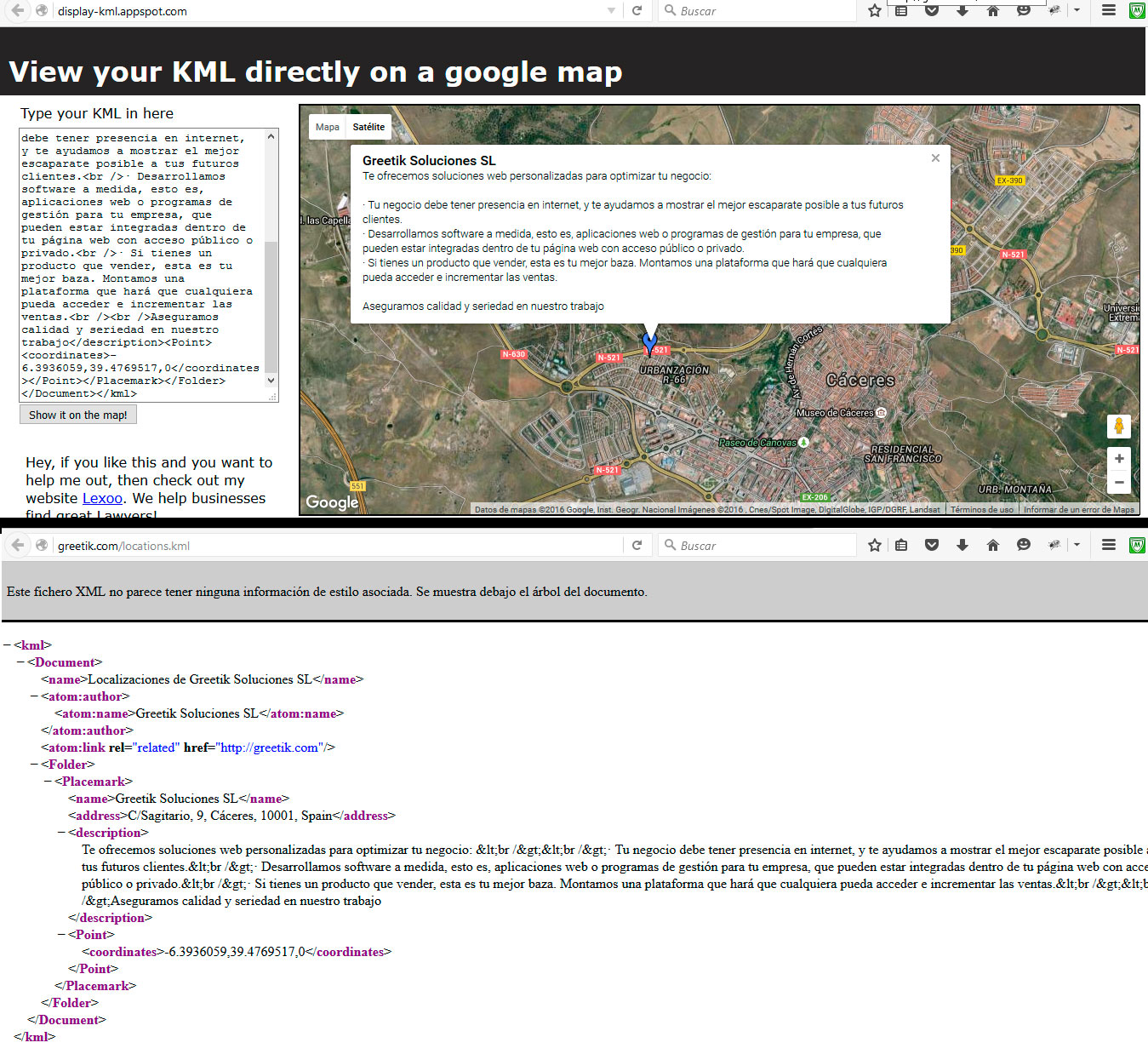Zoom in on the map
This screenshot has height=1054, width=1148.
pos(1119,458)
